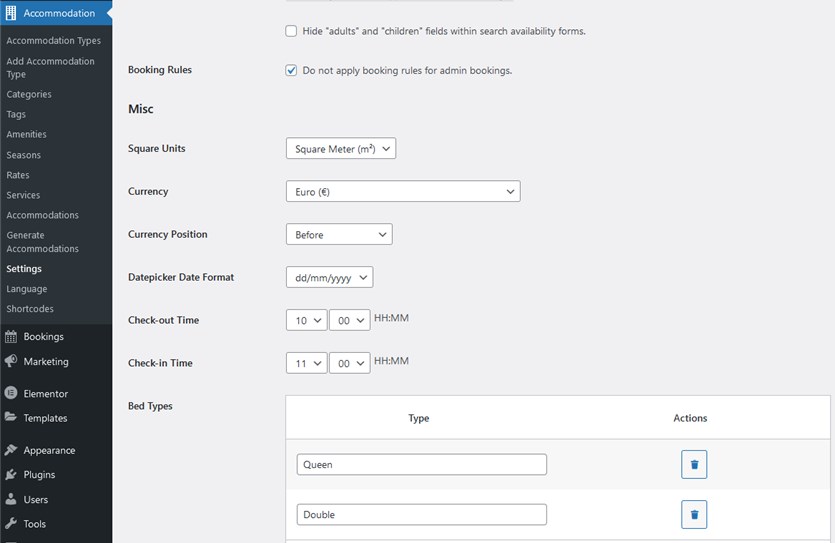Open Seasons submenu item
This screenshot has height=543, width=835.
[x=23, y=155]
